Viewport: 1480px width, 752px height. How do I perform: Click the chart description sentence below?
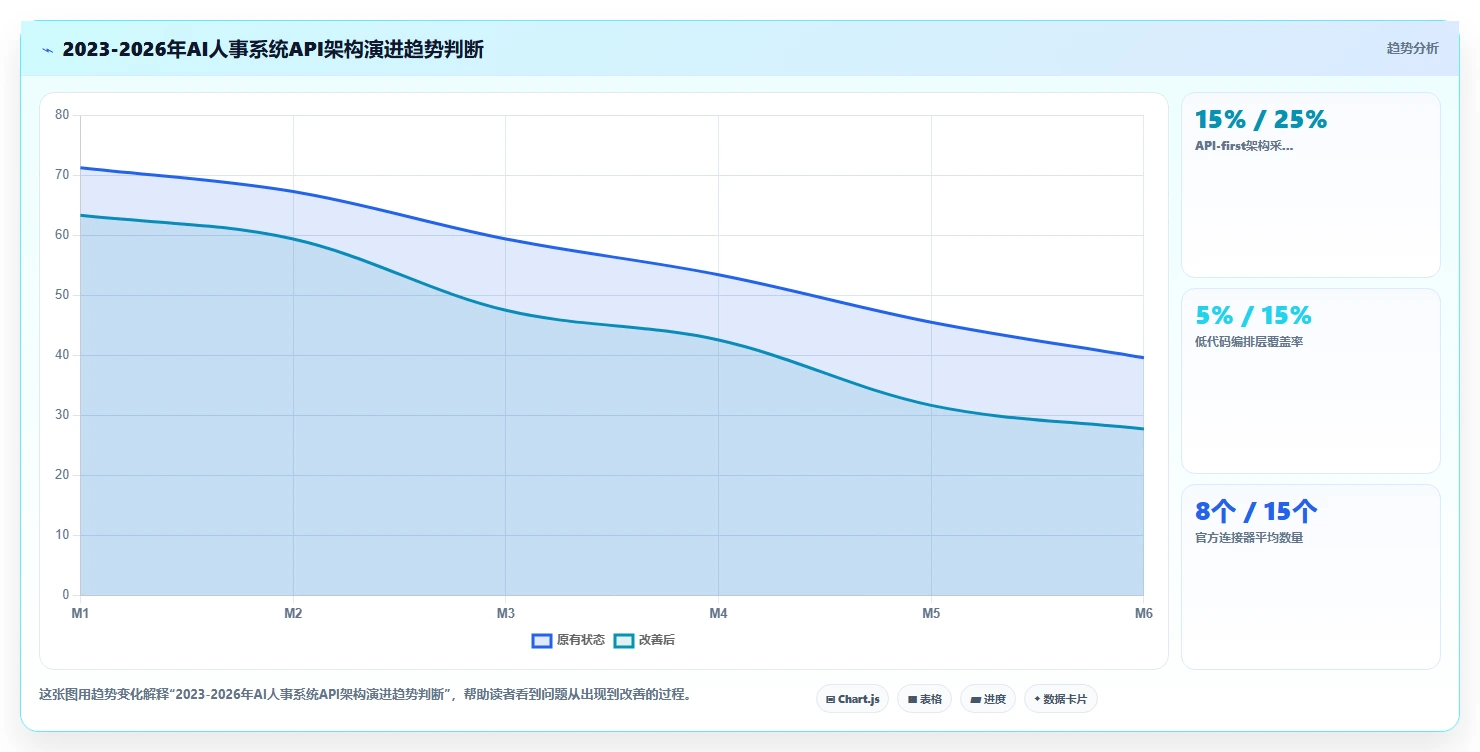[x=366, y=694]
